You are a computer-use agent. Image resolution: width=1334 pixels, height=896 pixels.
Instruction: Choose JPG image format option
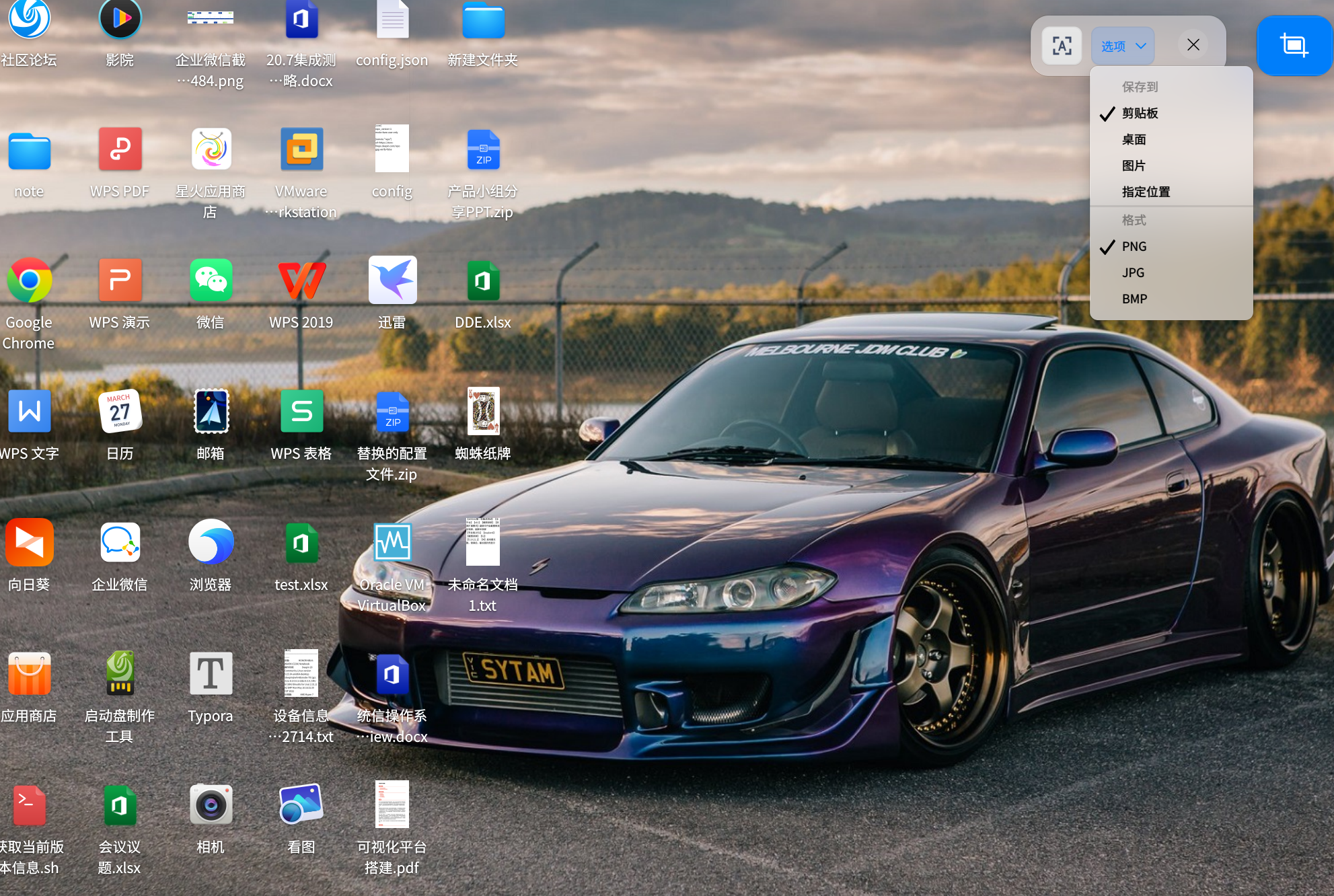point(1133,272)
